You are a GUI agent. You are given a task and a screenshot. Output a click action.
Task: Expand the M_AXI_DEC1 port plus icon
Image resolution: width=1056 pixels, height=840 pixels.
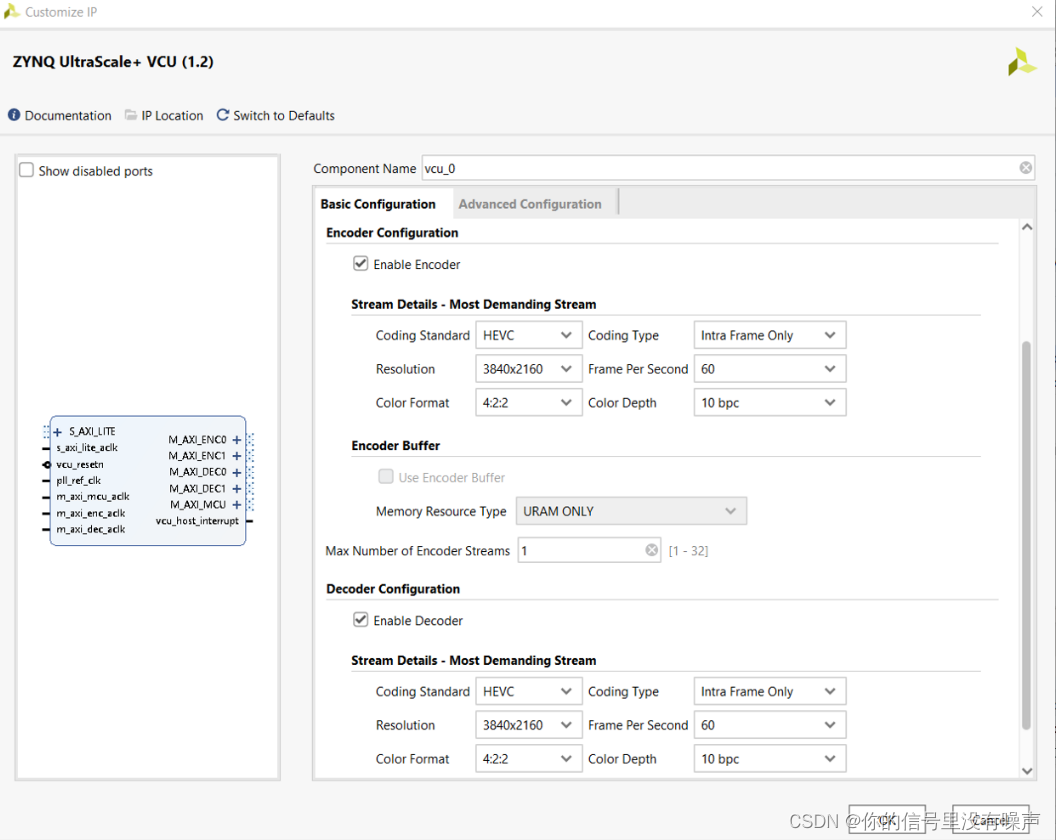[x=236, y=488]
